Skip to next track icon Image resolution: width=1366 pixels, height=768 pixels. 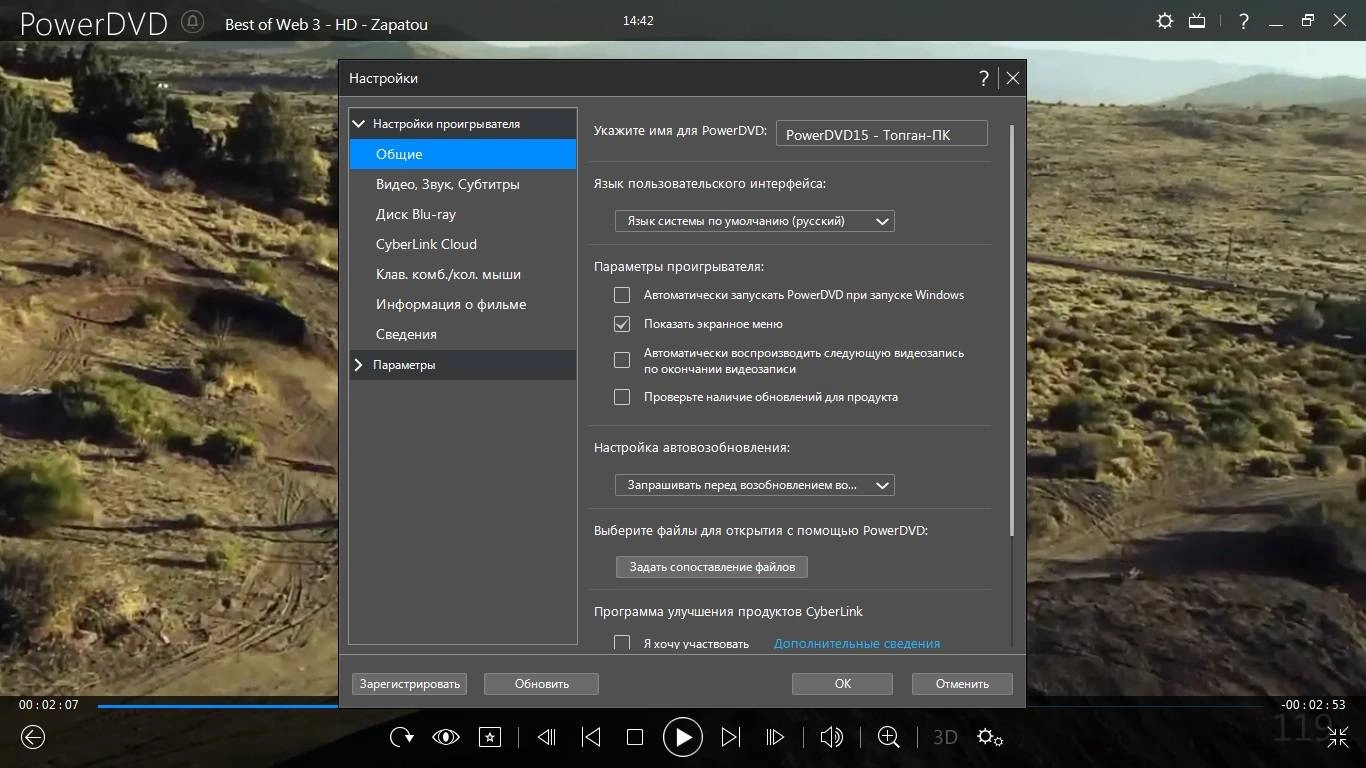pos(731,737)
